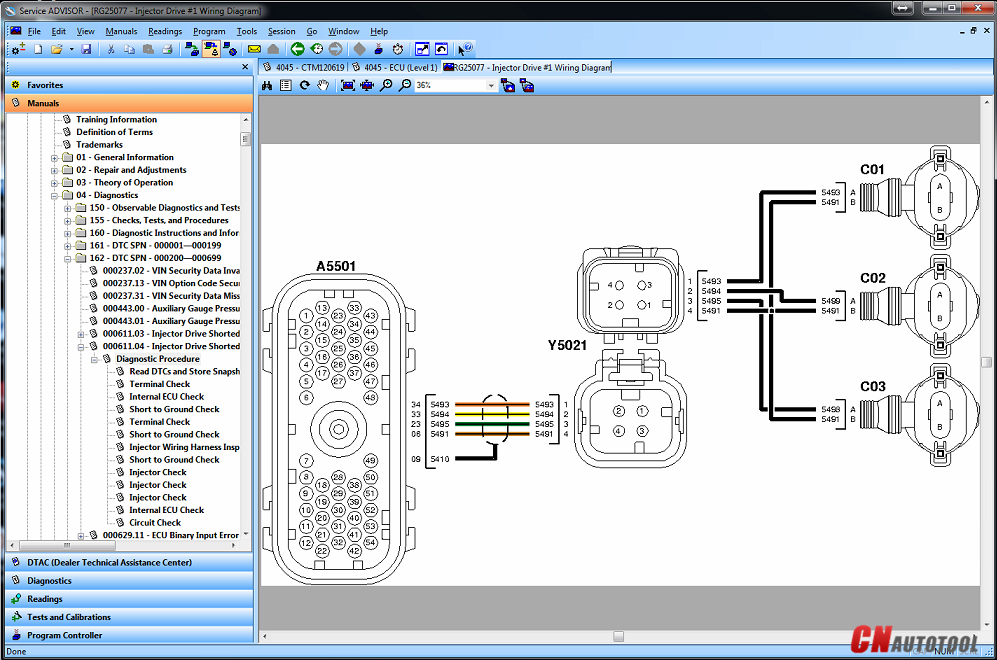The image size is (997, 660).
Task: Expand the 150 - Observable Diagnostics folder
Action: [67, 209]
